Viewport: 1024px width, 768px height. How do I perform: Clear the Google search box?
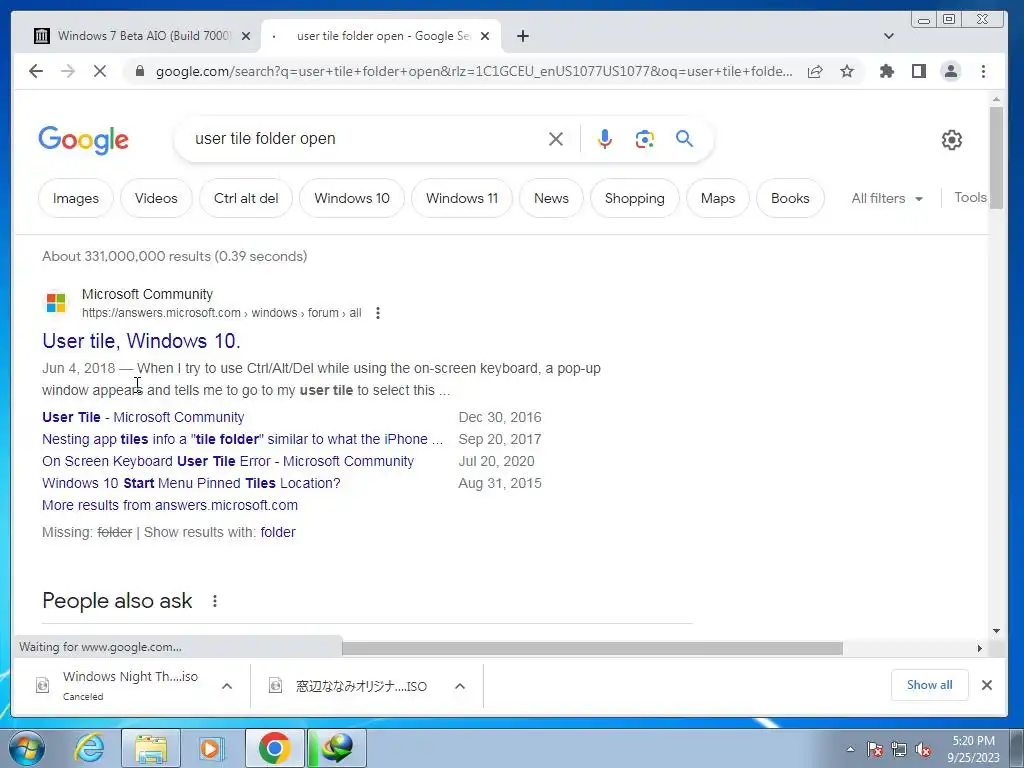pyautogui.click(x=556, y=138)
